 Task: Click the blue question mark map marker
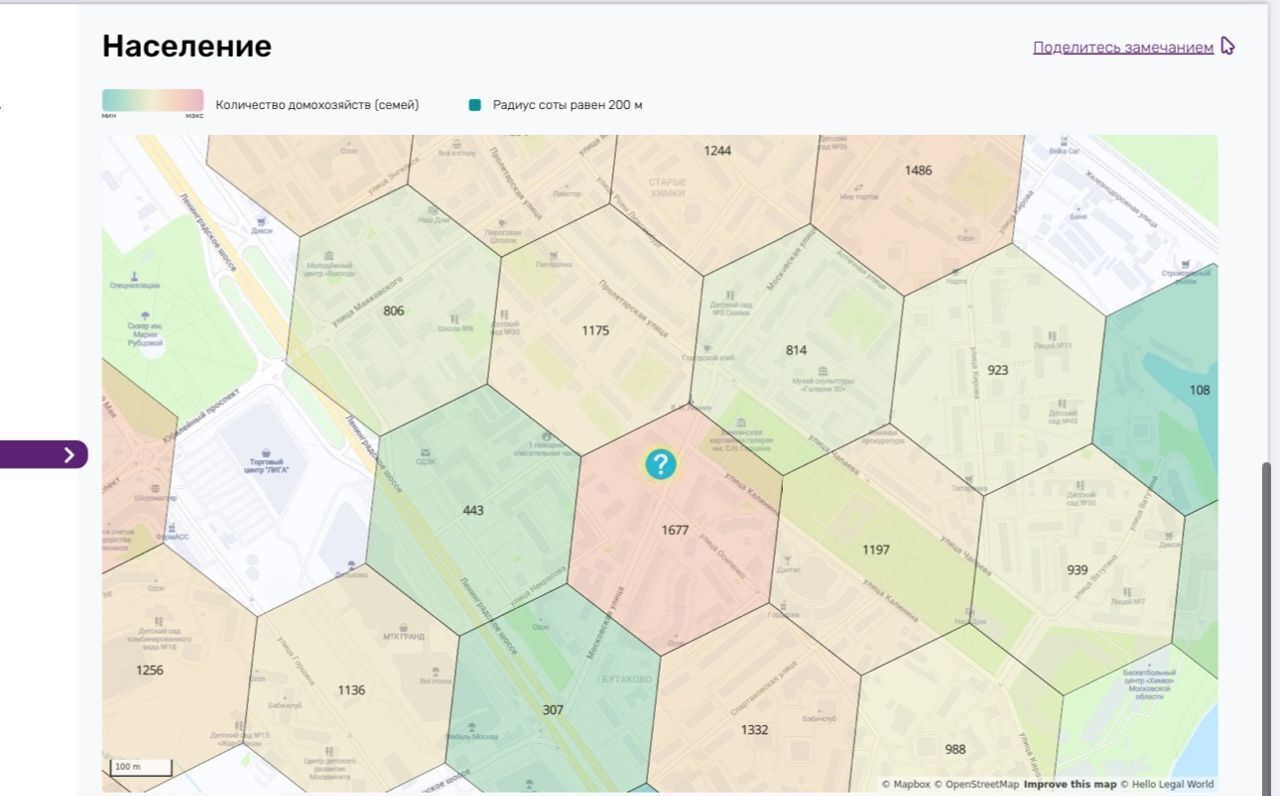[x=660, y=464]
